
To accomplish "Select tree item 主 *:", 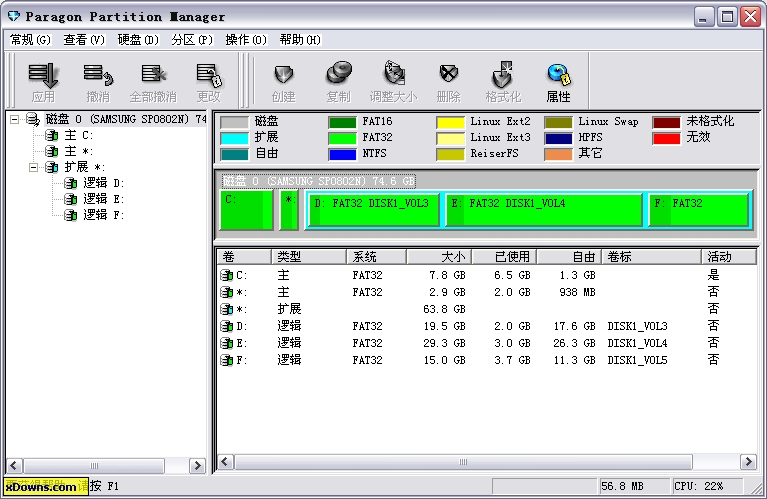I will coord(78,151).
